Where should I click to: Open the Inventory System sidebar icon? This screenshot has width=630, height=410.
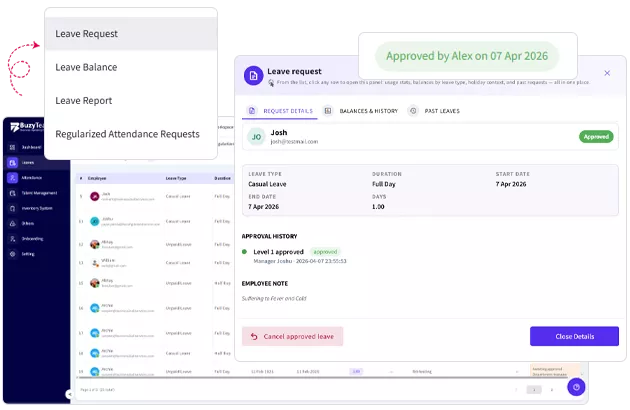click(12, 209)
